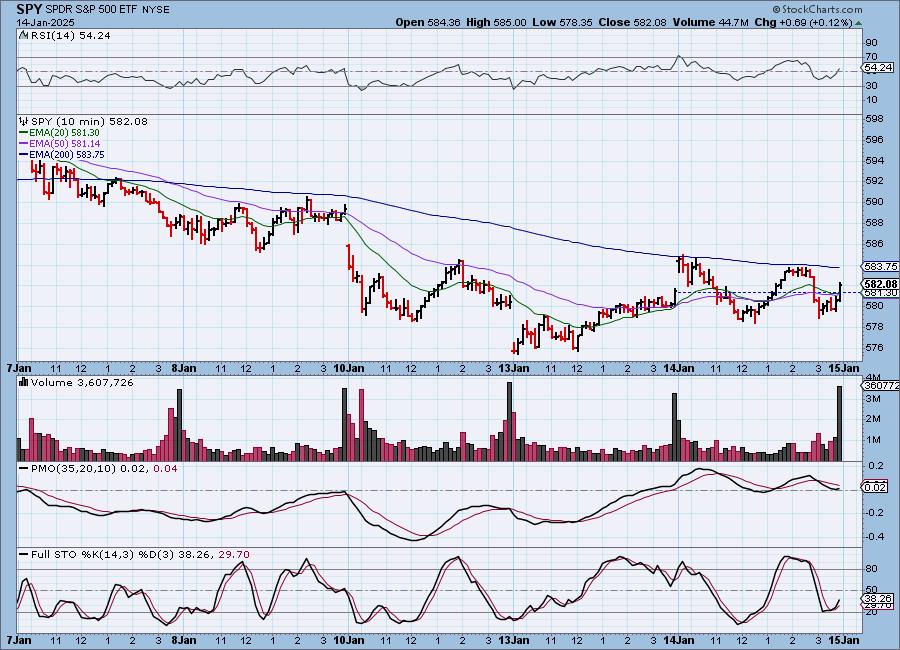Image resolution: width=900 pixels, height=650 pixels.
Task: Click the RSI(14) 54.24 panel label
Action: pos(71,36)
